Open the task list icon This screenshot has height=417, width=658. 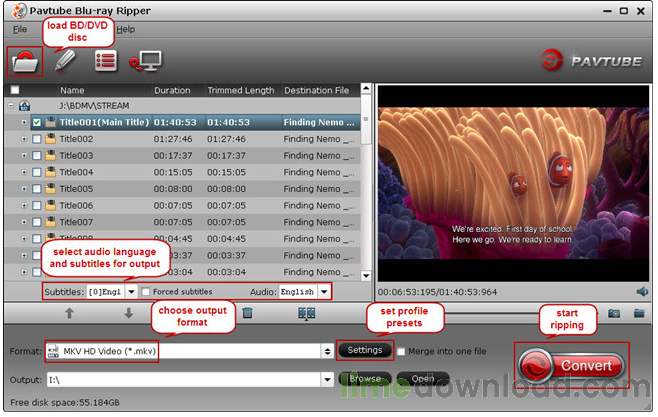click(105, 61)
